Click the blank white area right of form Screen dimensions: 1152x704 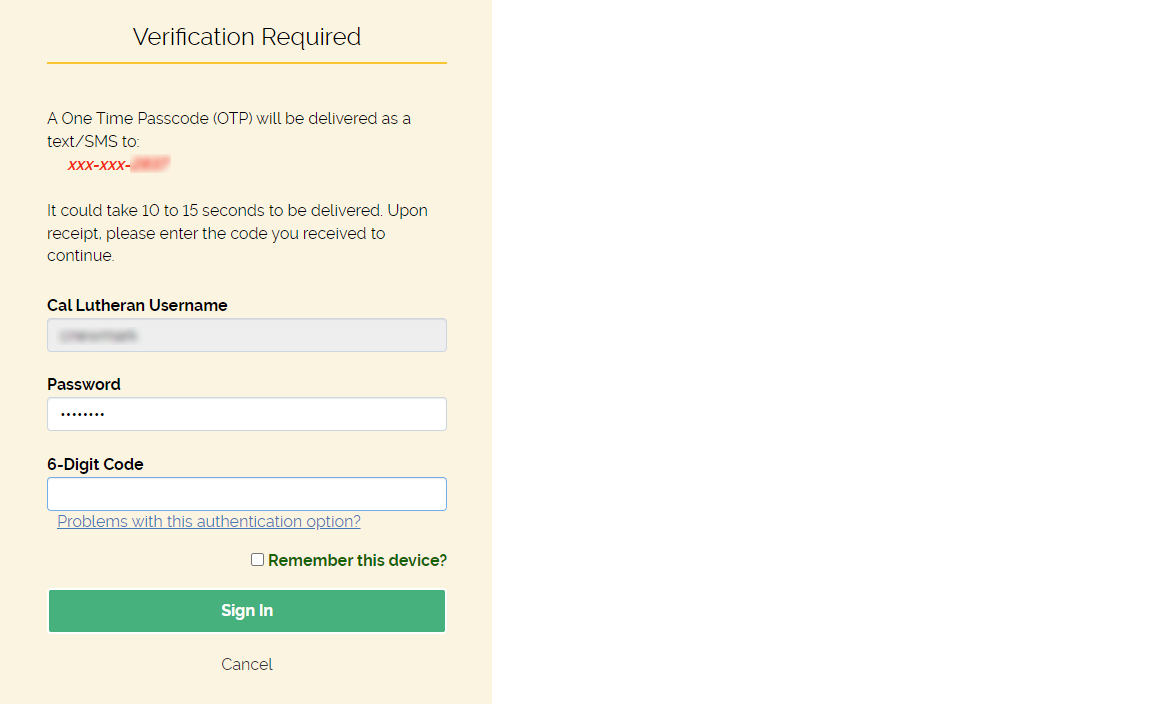pyautogui.click(x=820, y=350)
